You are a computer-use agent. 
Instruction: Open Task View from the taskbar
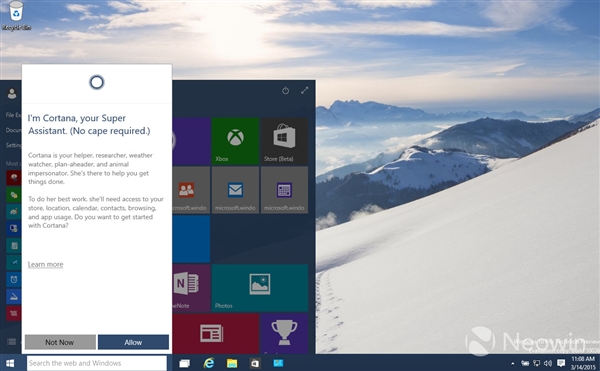pos(185,363)
